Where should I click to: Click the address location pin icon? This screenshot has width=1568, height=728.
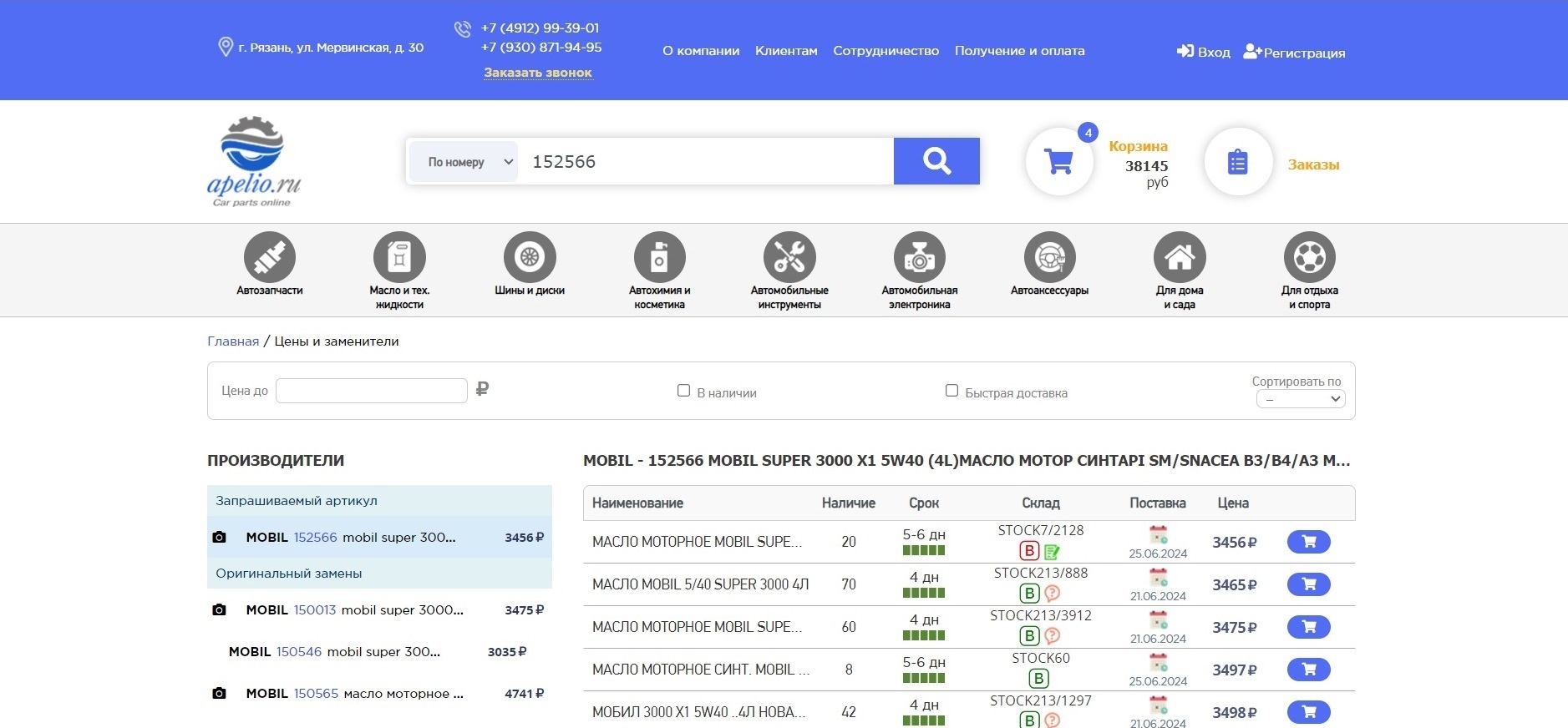tap(226, 47)
